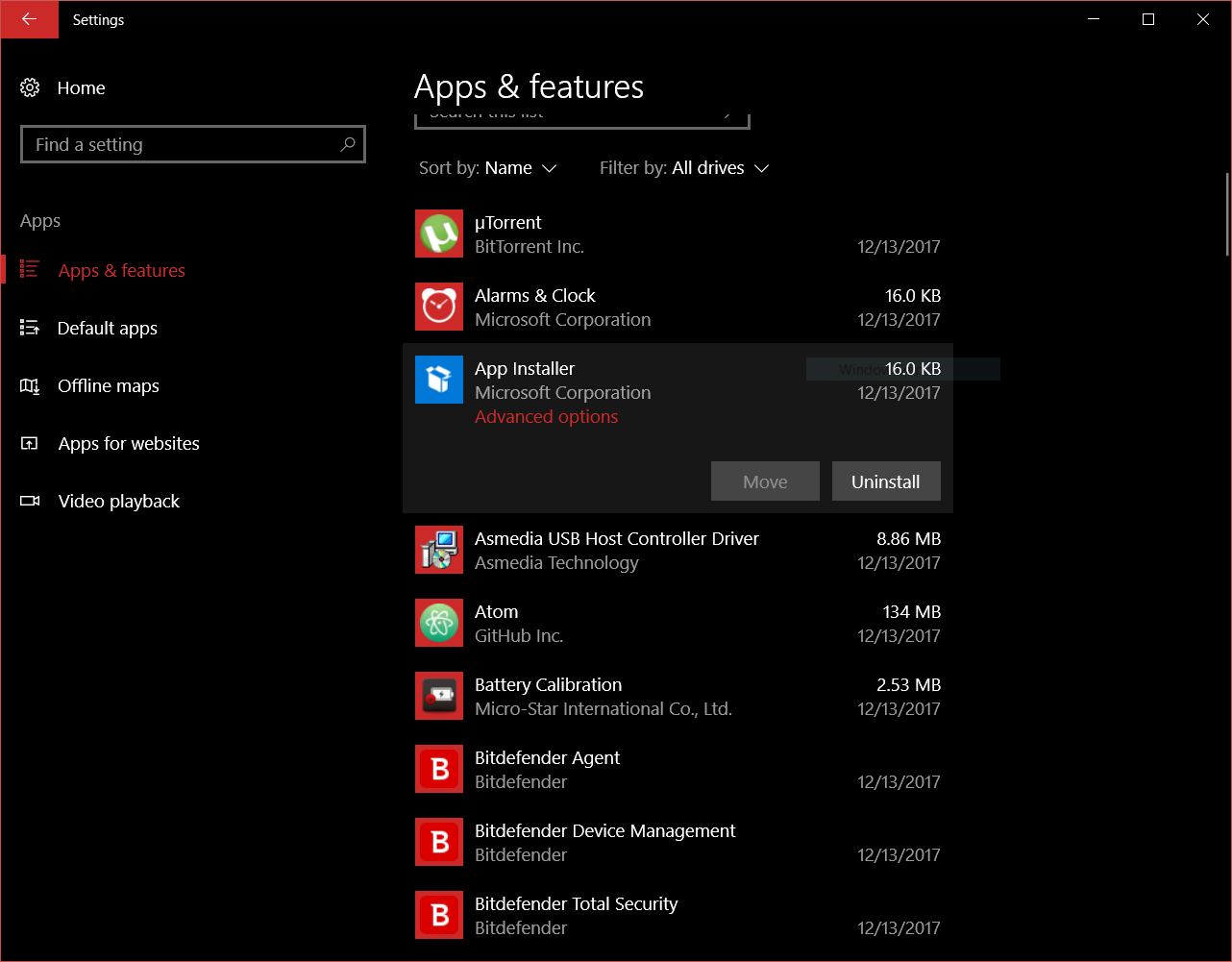Screen dimensions: 1232x962
Task: Click the Find a setting search box
Action: pos(193,144)
